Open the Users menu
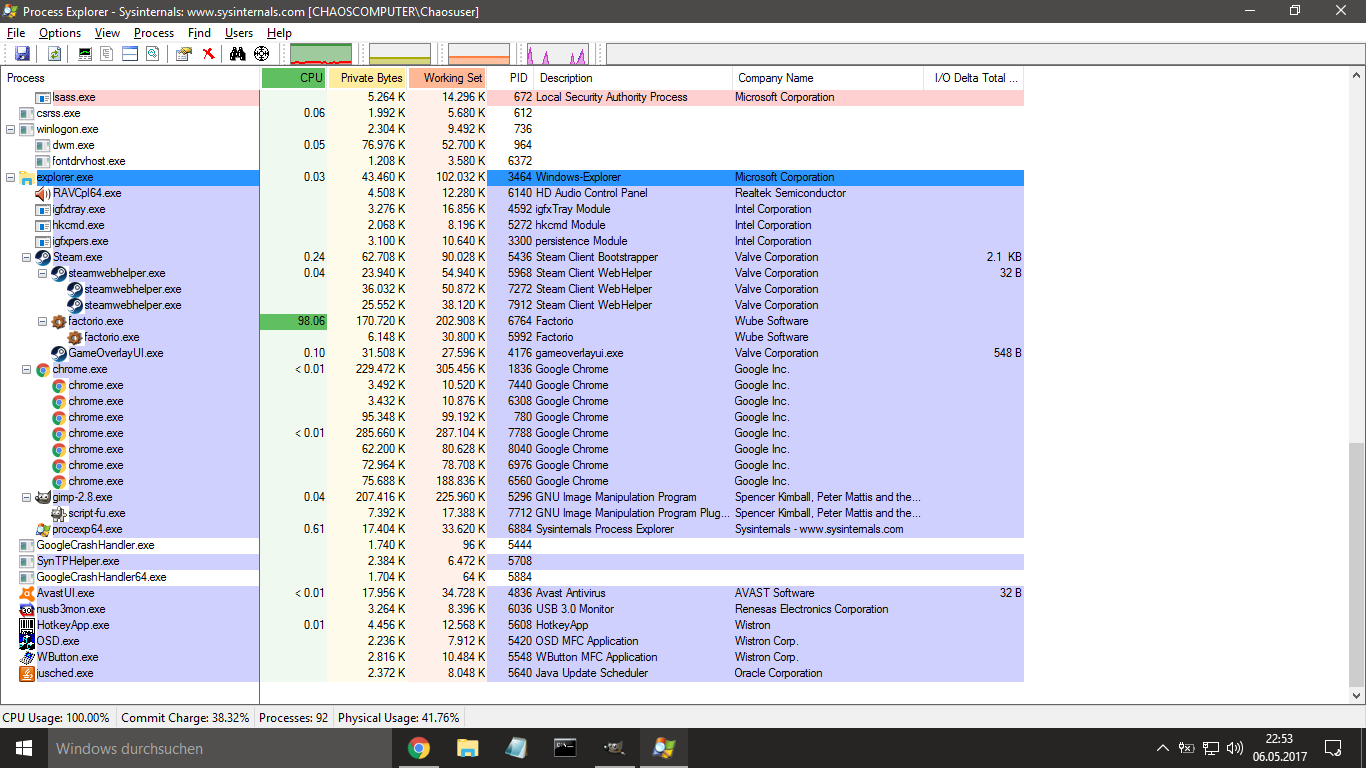This screenshot has height=768, width=1366. point(239,33)
